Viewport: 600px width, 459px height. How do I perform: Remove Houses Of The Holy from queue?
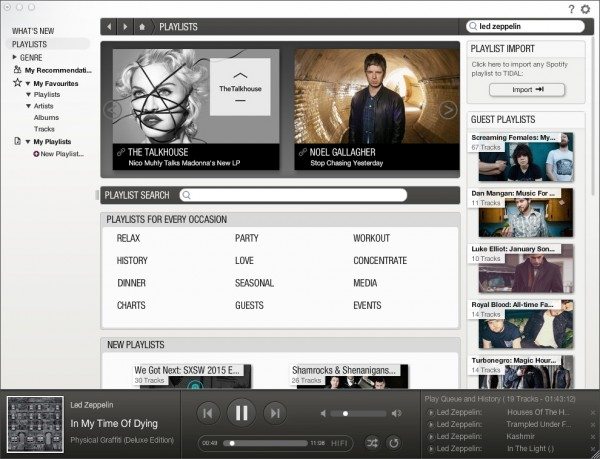click(593, 413)
